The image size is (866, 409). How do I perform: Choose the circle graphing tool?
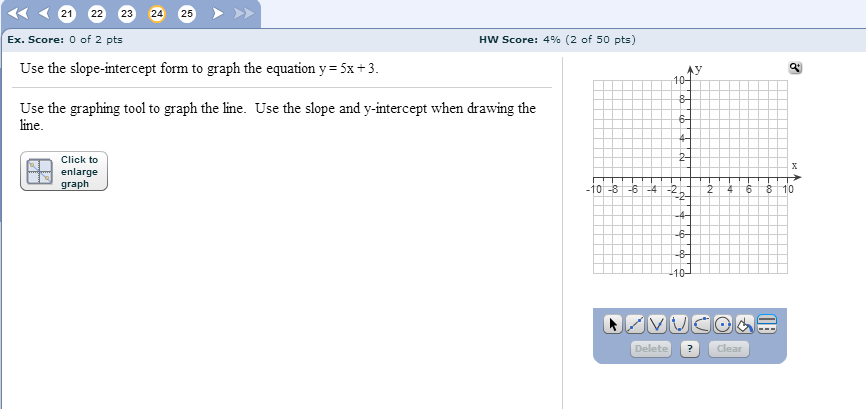click(x=723, y=324)
